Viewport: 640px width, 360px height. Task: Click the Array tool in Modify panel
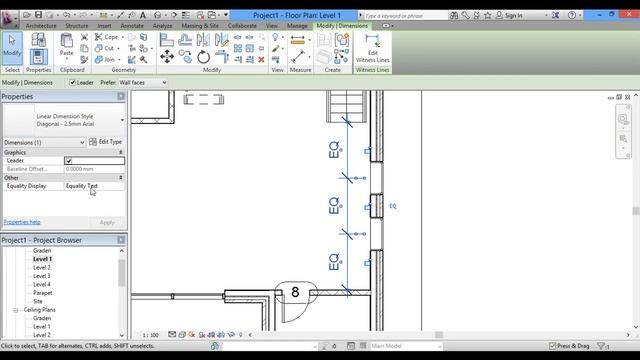tap(238, 48)
